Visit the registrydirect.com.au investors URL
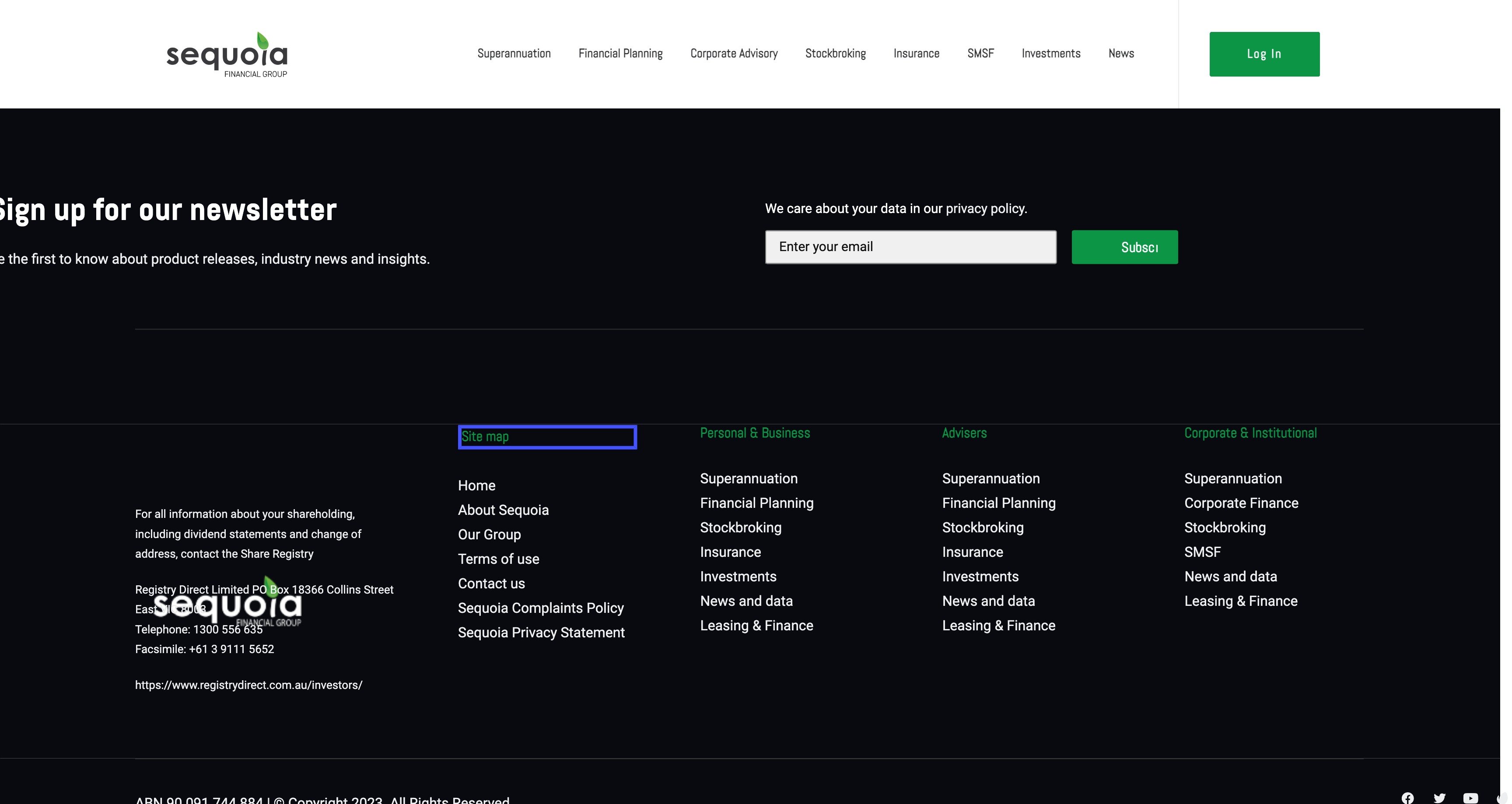 coord(249,685)
